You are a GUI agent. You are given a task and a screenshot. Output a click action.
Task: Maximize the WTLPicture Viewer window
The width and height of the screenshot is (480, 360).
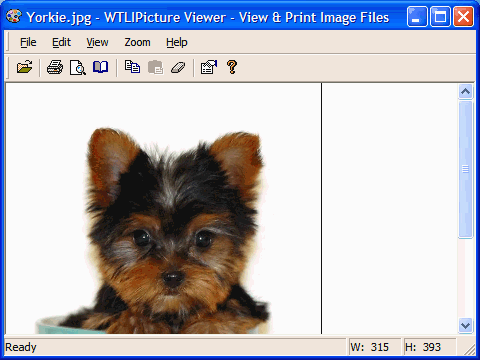(440, 16)
